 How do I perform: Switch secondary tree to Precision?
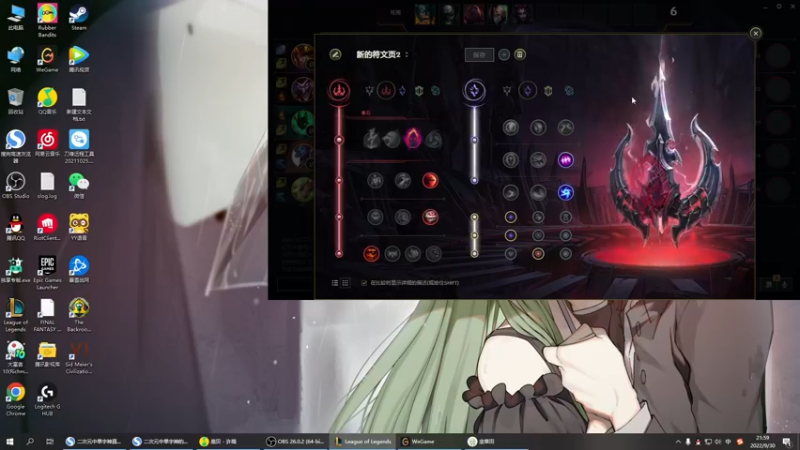507,91
